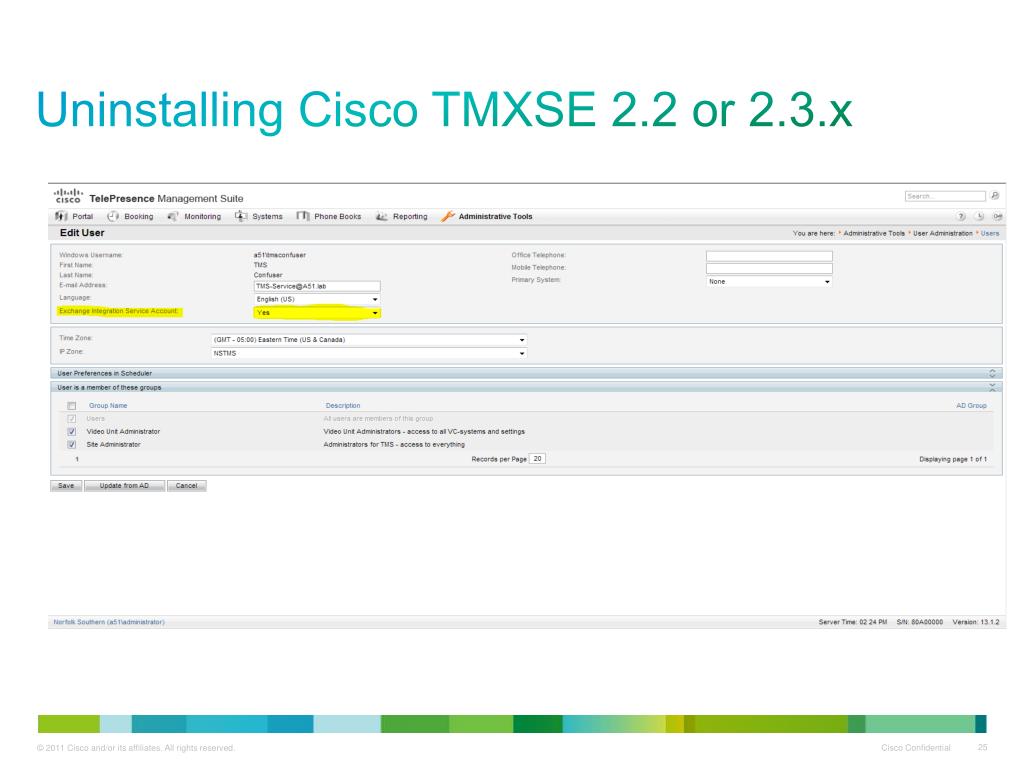The image size is (1024, 768).
Task: Click the 'a51\tmsconfuser' username value
Action: pos(280,255)
